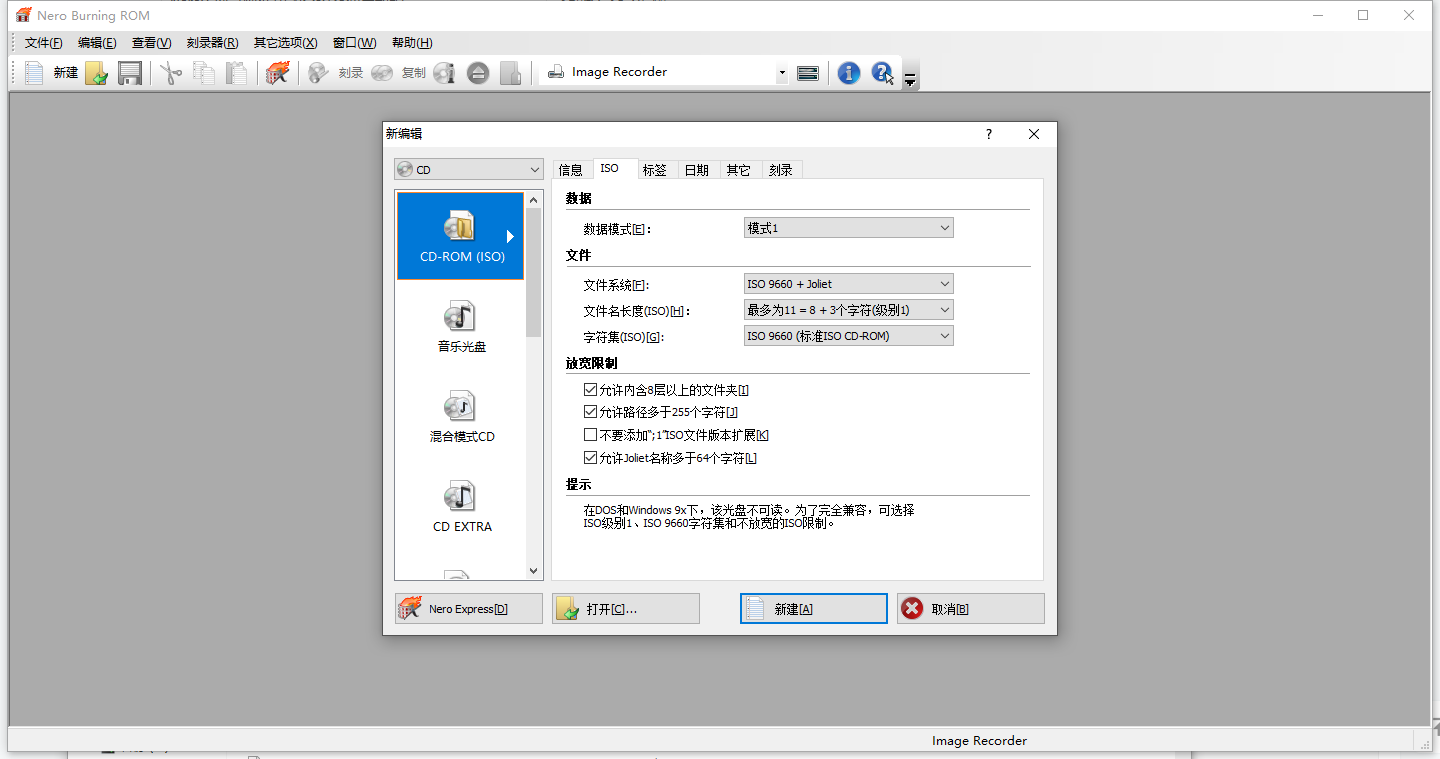
Task: Click the scissors cut toolbar icon
Action: click(x=171, y=72)
